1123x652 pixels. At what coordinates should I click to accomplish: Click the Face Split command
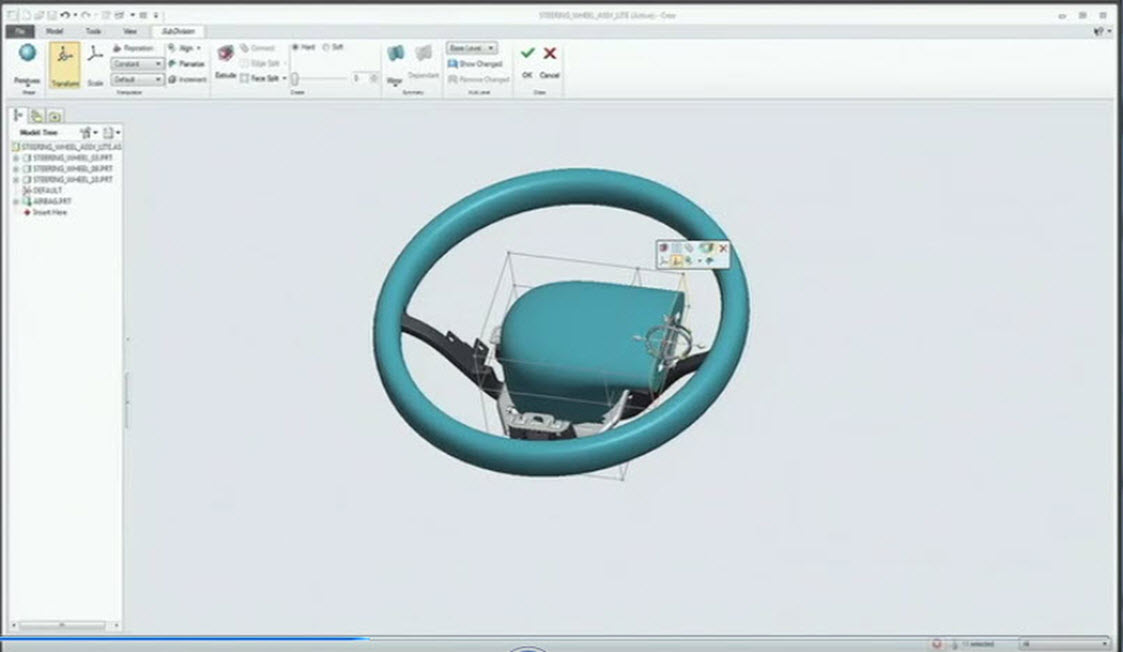coord(259,78)
